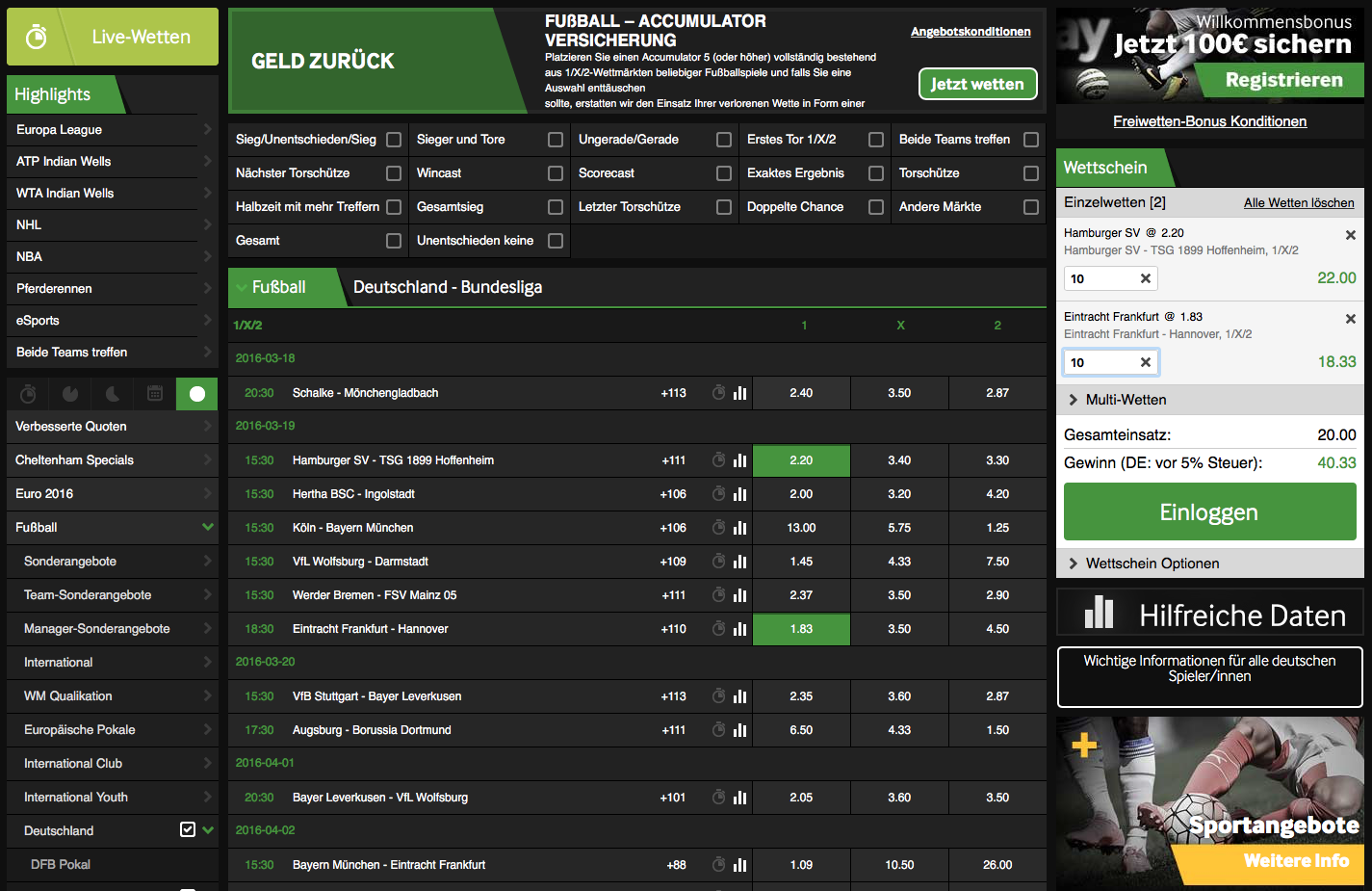Click the Hilfreiche Daten bar-chart icon
The image size is (1372, 891).
coord(1098,611)
